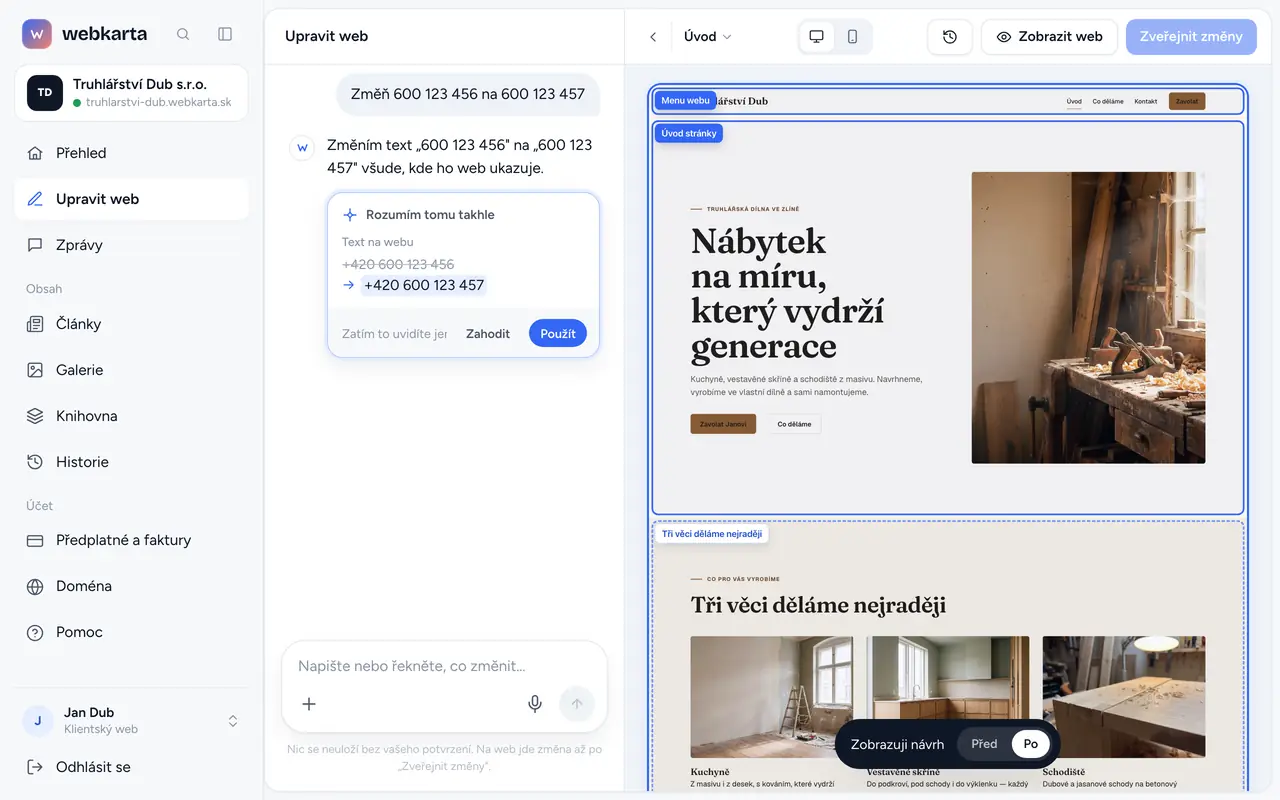Image resolution: width=1280 pixels, height=800 pixels.
Task: Click the J user avatar
Action: 38,720
